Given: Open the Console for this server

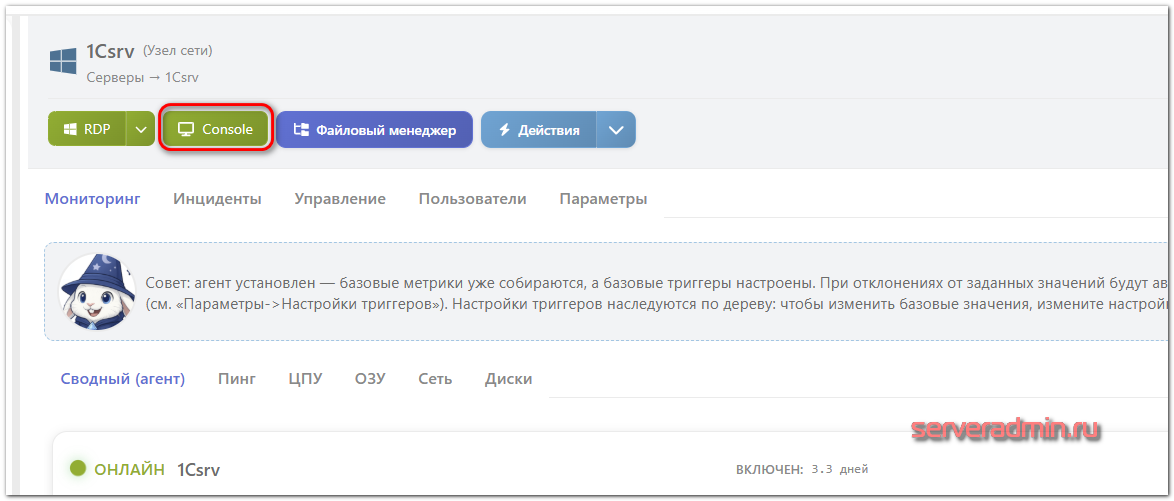Looking at the screenshot, I should pyautogui.click(x=215, y=129).
